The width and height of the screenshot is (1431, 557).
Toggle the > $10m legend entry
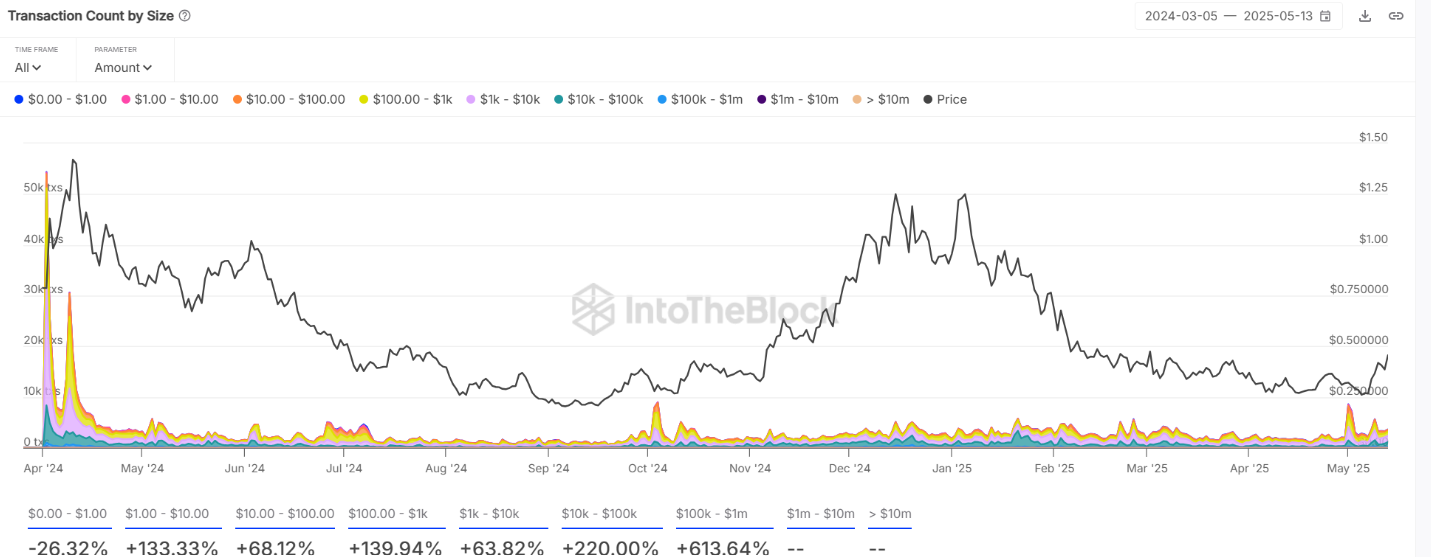point(881,99)
